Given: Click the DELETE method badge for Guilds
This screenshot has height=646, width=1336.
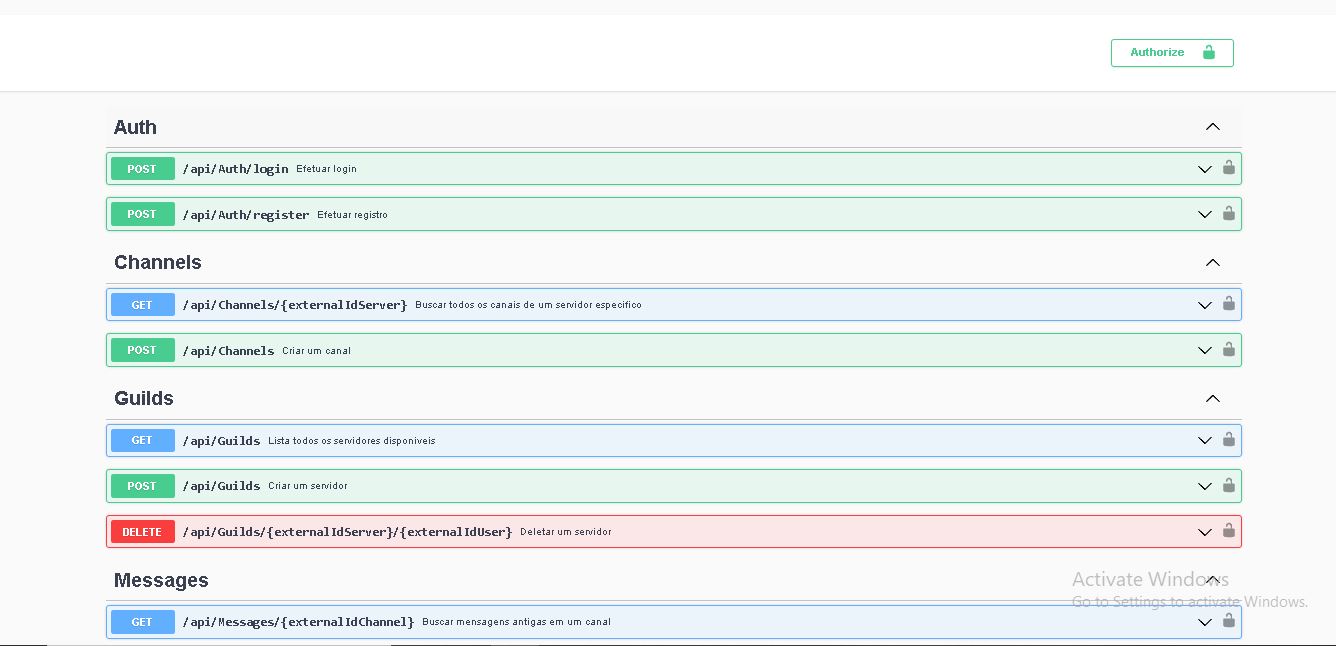Looking at the screenshot, I should click(142, 532).
